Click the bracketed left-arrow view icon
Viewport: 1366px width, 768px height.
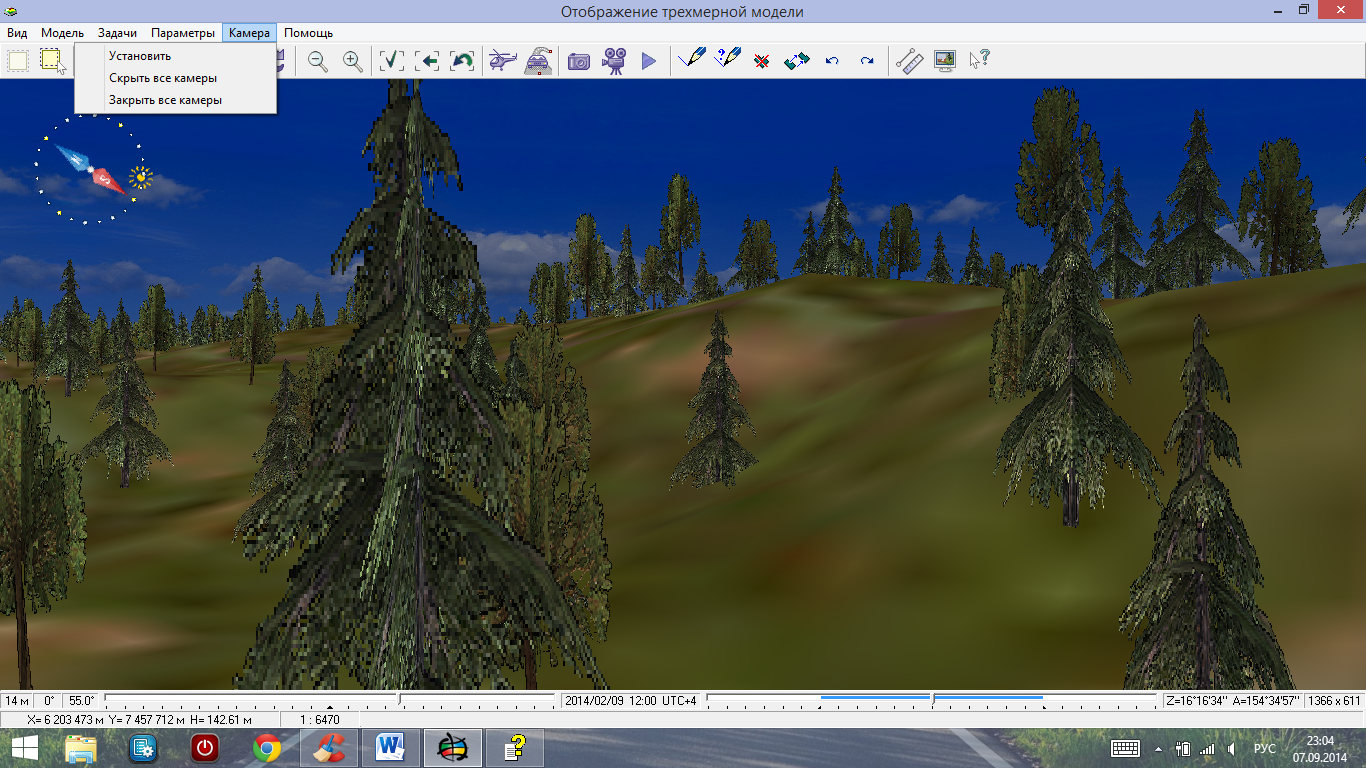click(427, 60)
